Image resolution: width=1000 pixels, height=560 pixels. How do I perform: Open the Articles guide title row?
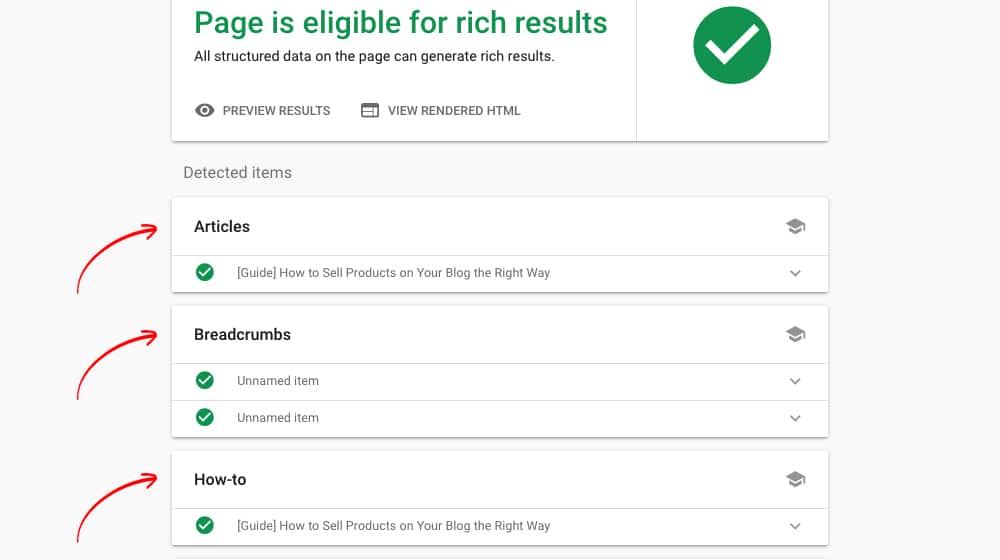coord(393,273)
